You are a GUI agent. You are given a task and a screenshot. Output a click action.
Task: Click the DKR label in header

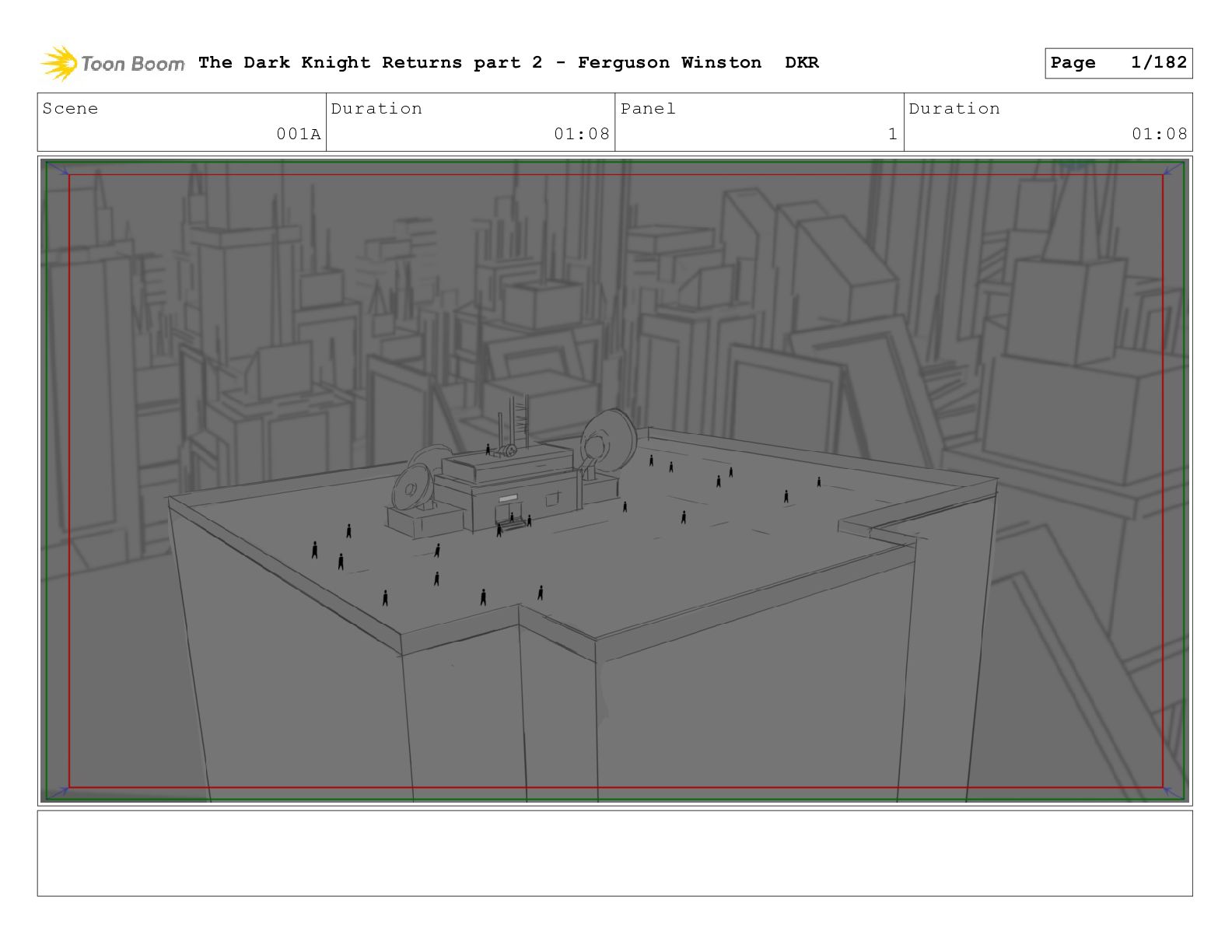(x=802, y=63)
